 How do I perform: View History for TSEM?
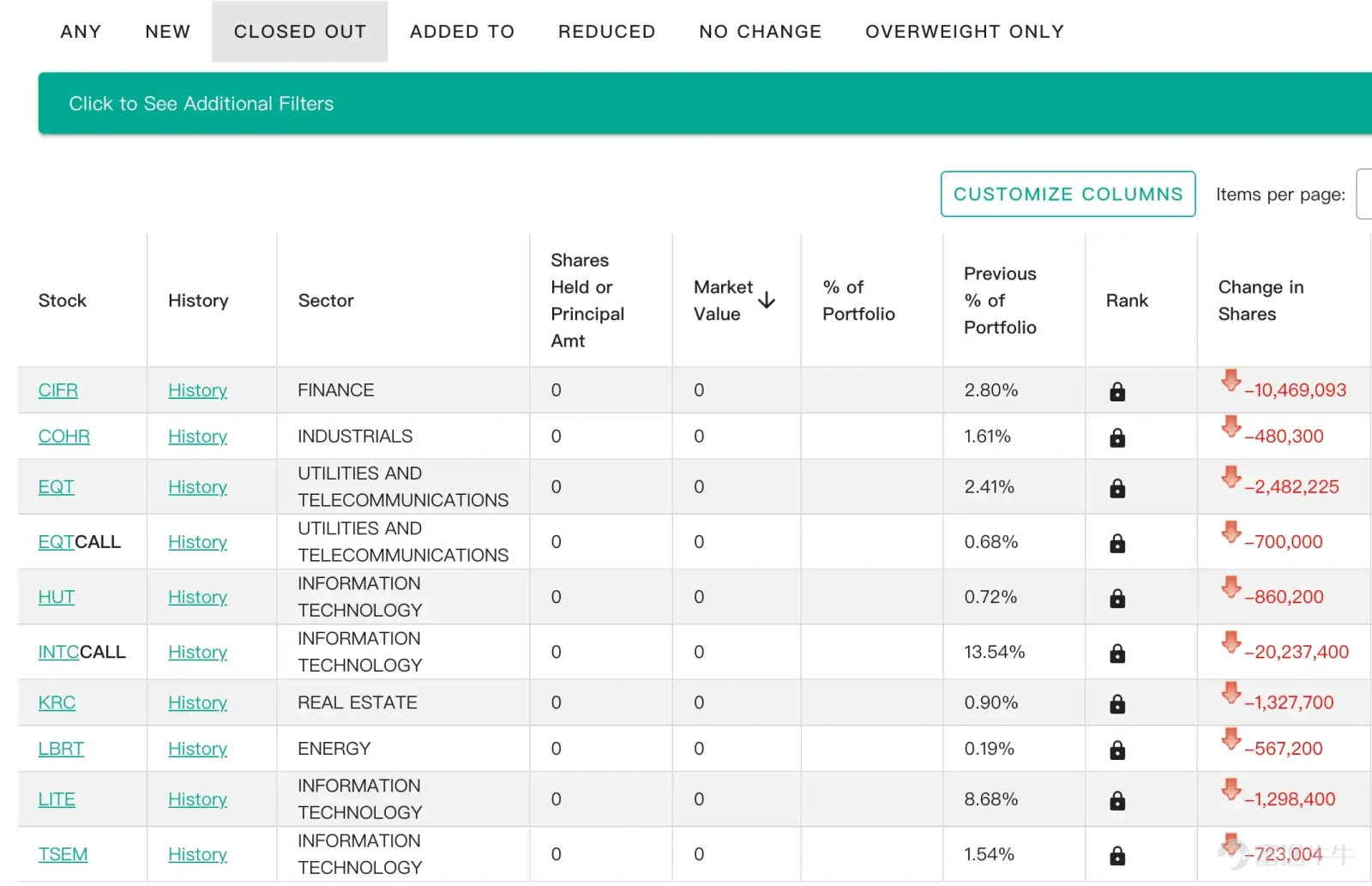click(198, 854)
